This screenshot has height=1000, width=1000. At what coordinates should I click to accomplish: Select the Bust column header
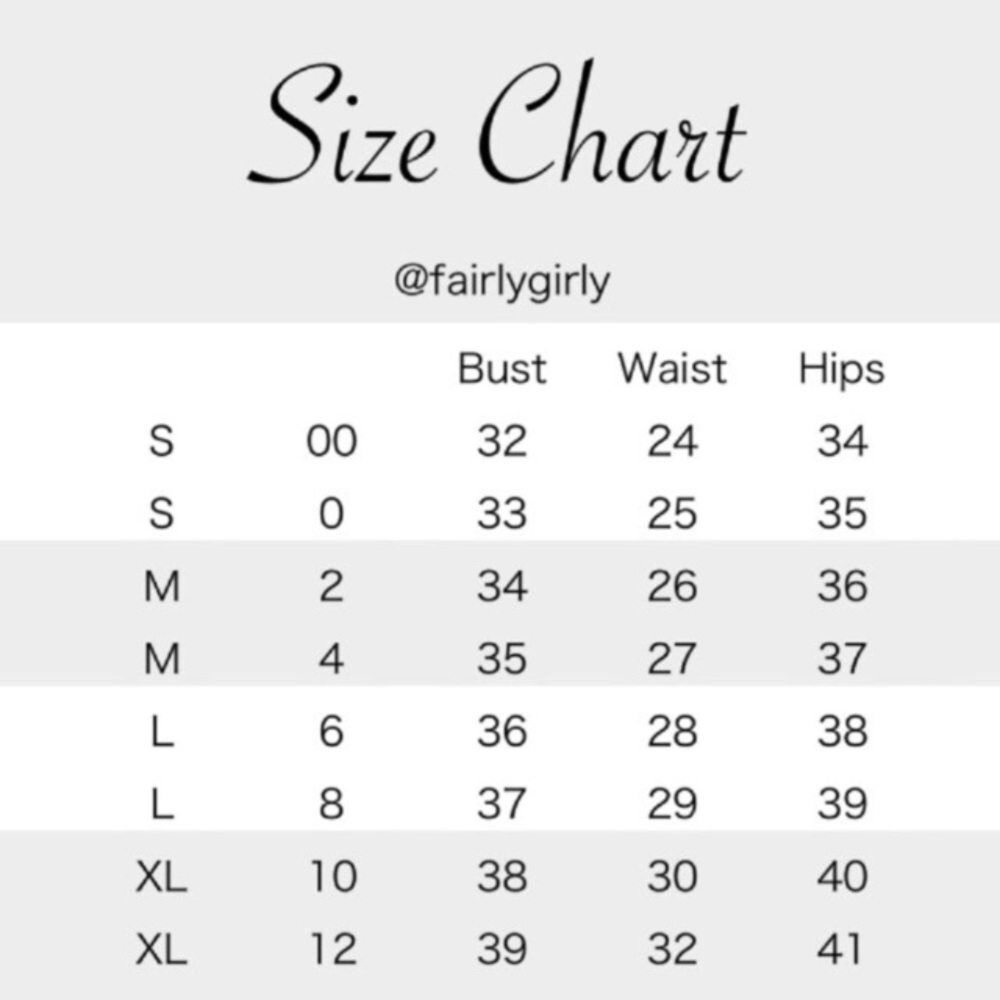tap(502, 369)
